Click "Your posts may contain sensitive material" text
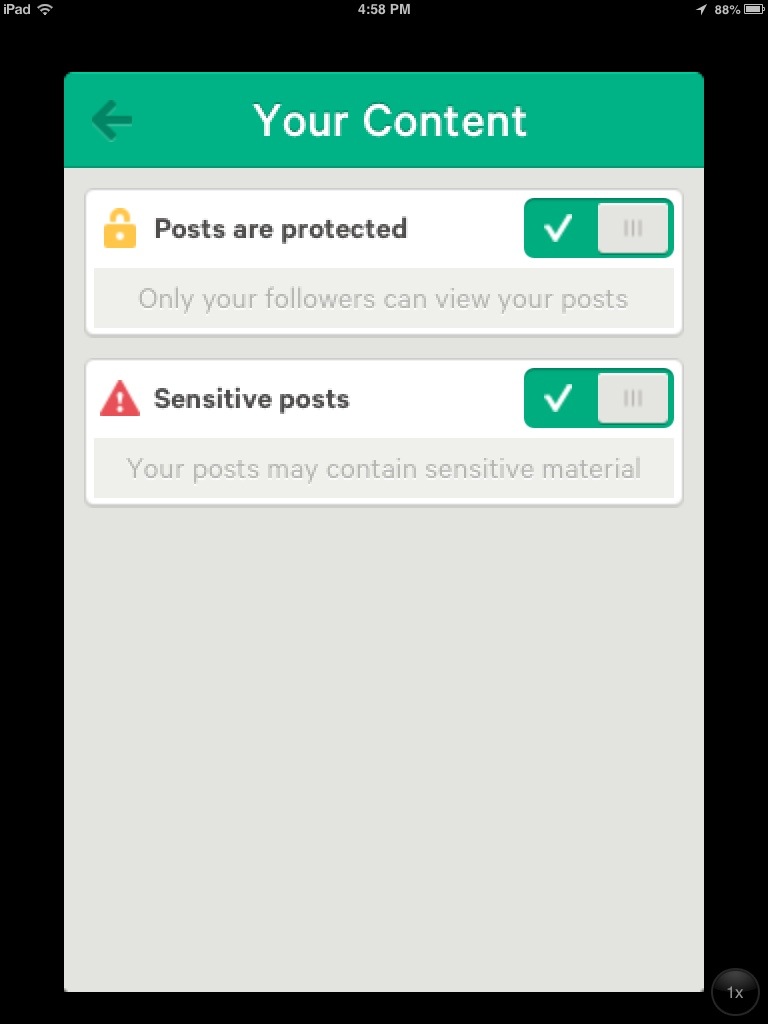The image size is (768, 1024). click(x=383, y=469)
